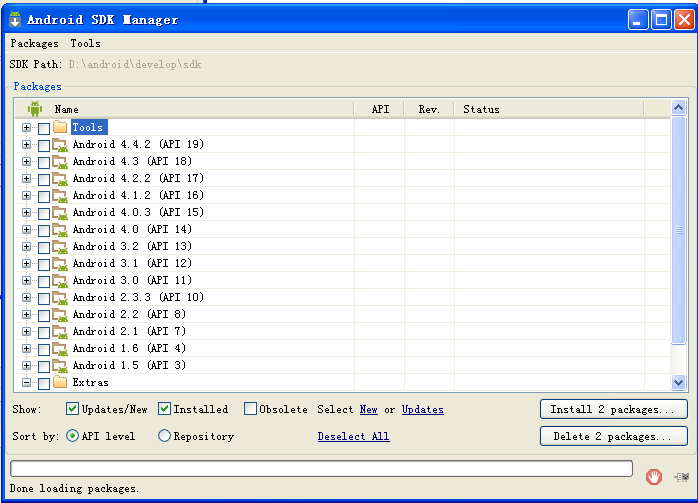This screenshot has height=503, width=698.
Task: Click the Android 4.2.2 (API 17) platform icon
Action: [60, 178]
